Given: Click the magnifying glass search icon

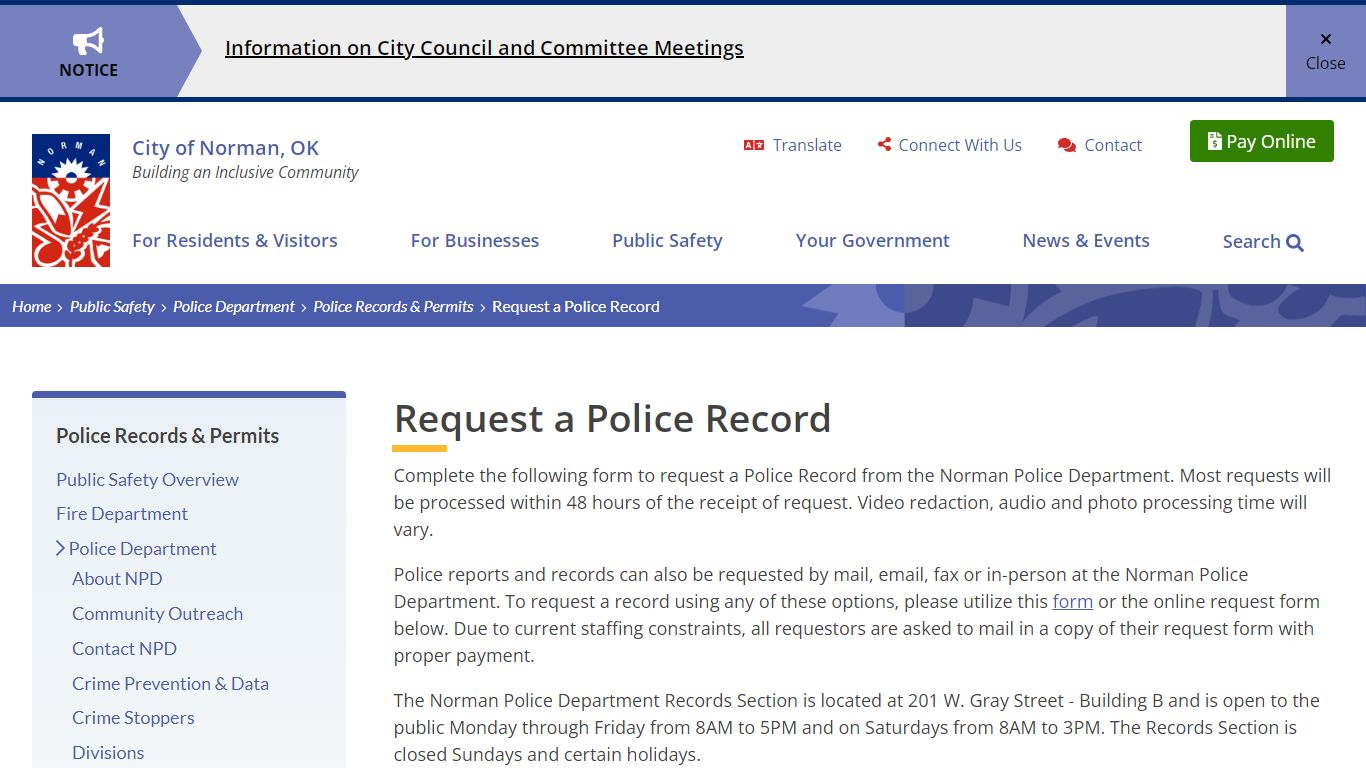Looking at the screenshot, I should (x=1295, y=242).
